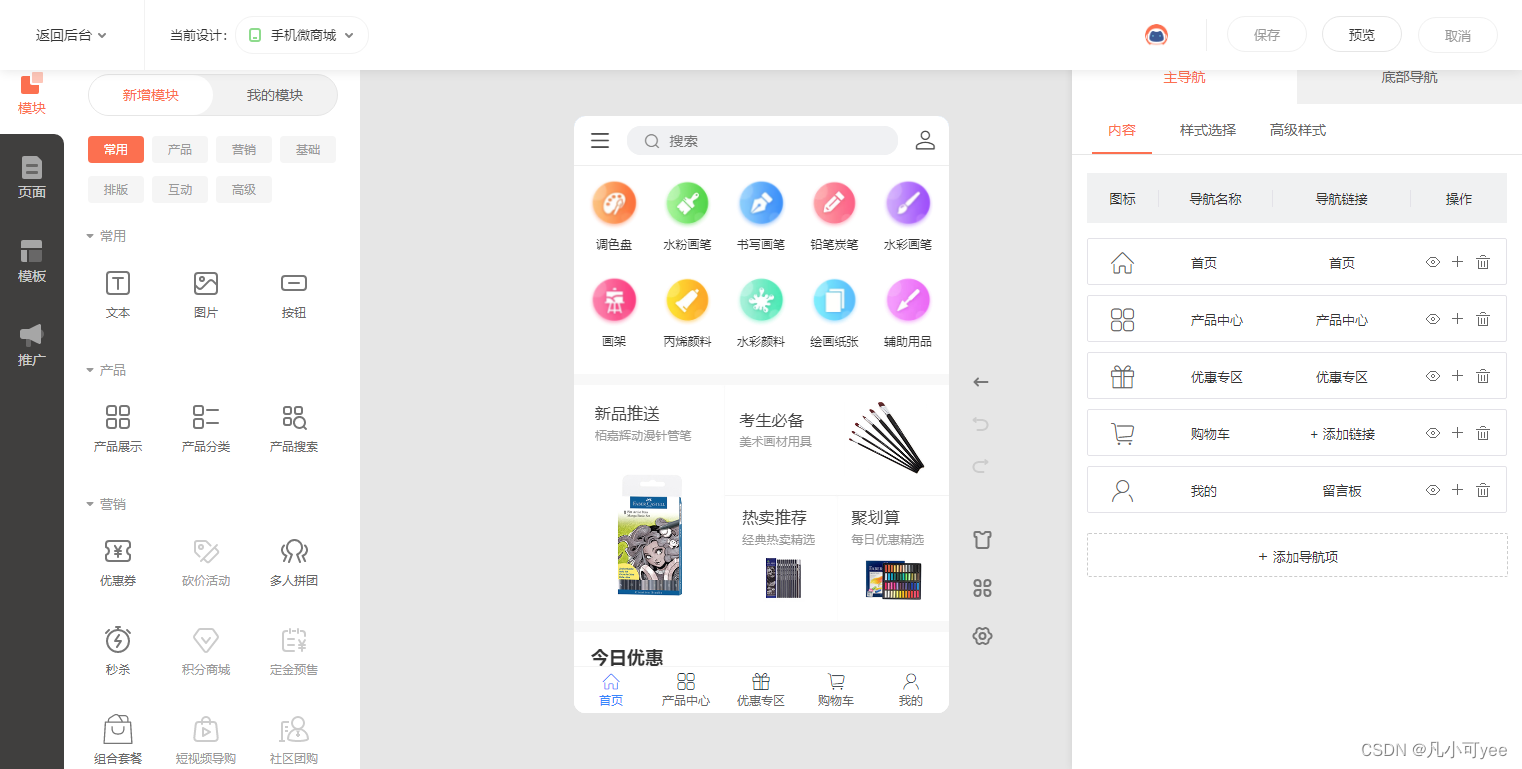Collapse the 营销 module group
This screenshot has height=769, width=1522.
click(106, 504)
